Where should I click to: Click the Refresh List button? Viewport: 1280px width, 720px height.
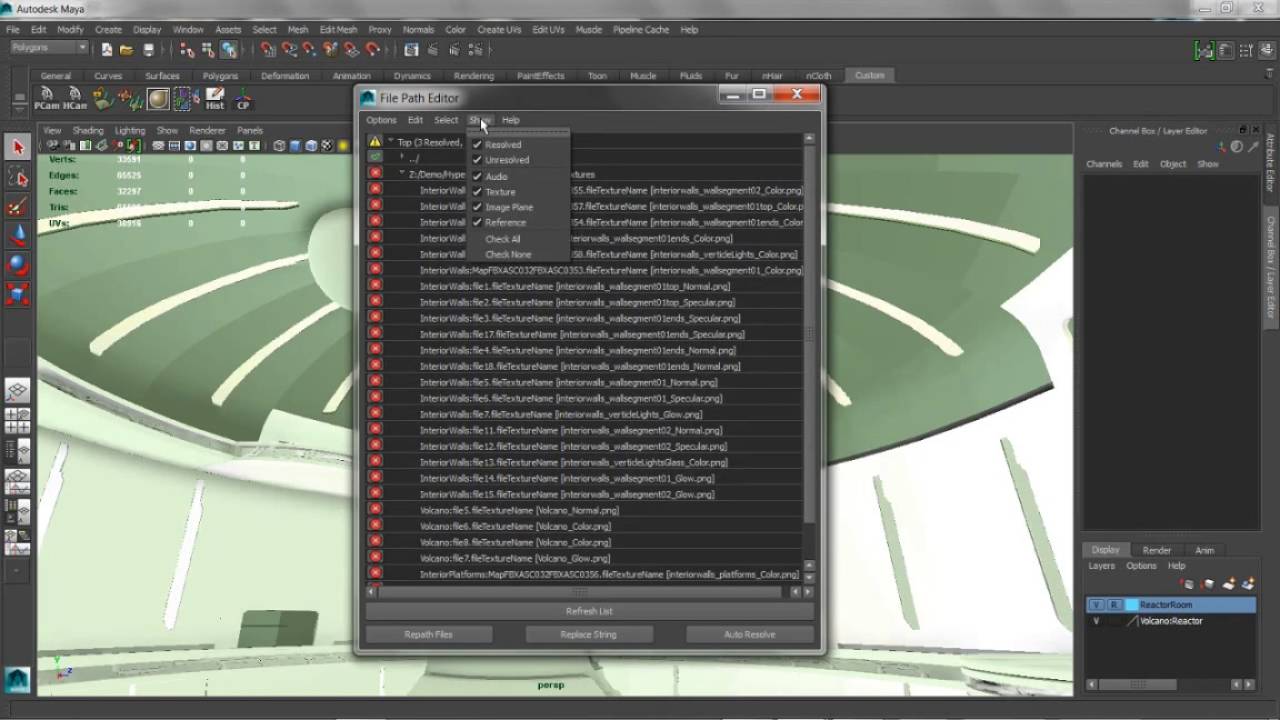coord(589,611)
